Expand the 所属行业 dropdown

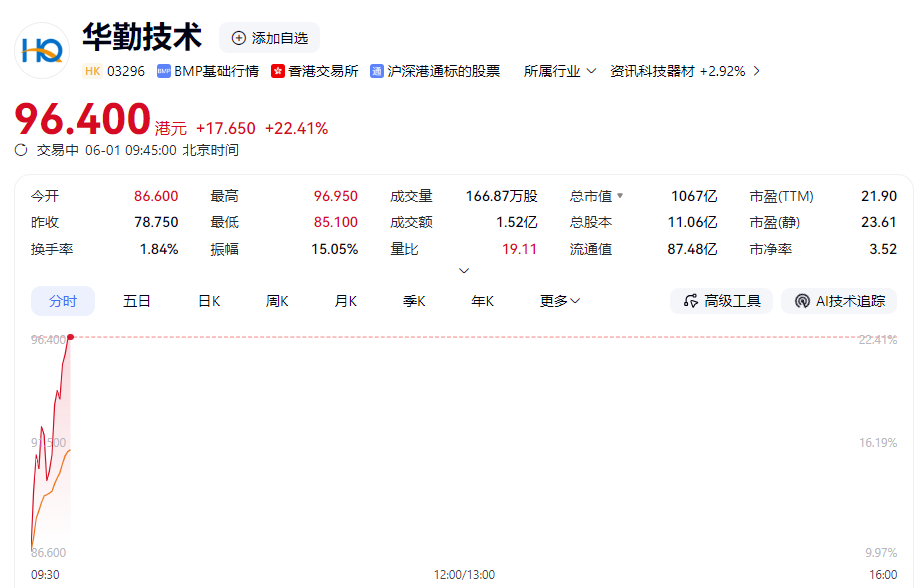click(x=560, y=71)
